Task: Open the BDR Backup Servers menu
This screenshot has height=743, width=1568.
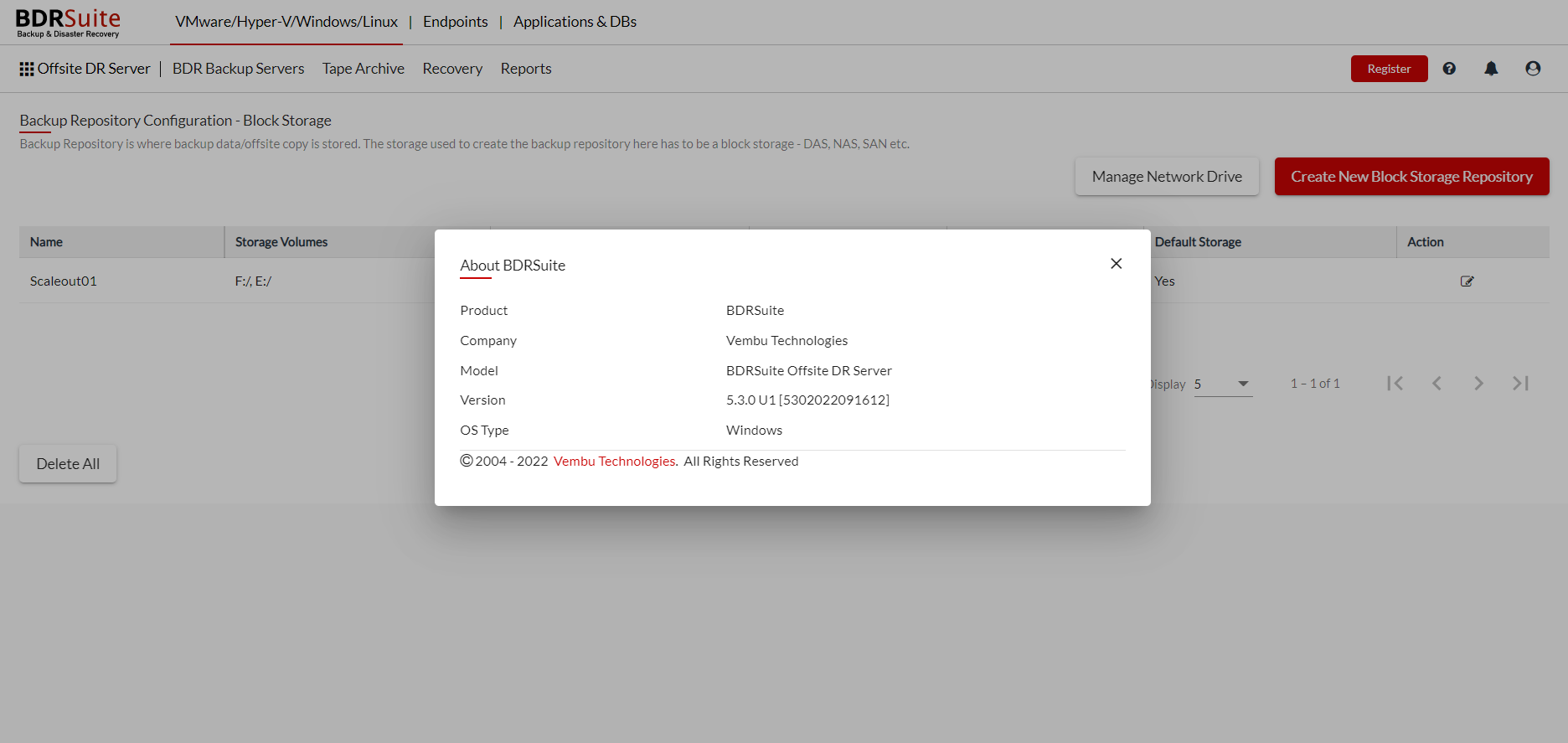Action: (x=238, y=69)
